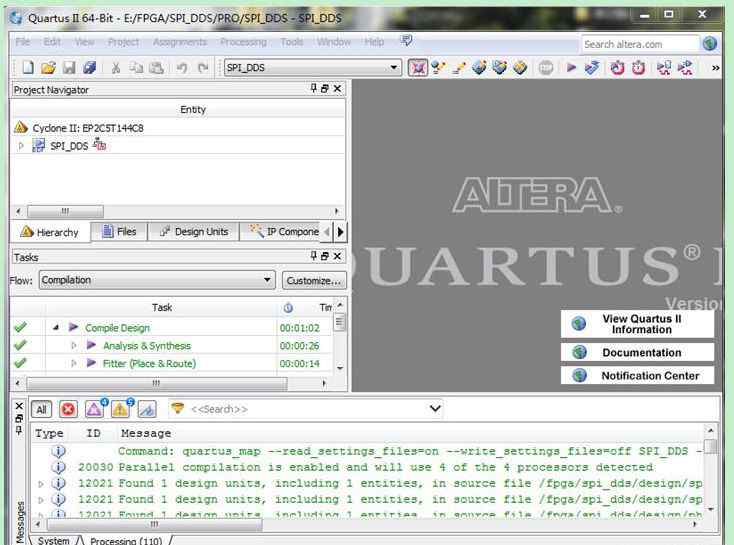Undo the last action via toolbar arrow
Viewport: 734px width, 545px height.
[182, 68]
